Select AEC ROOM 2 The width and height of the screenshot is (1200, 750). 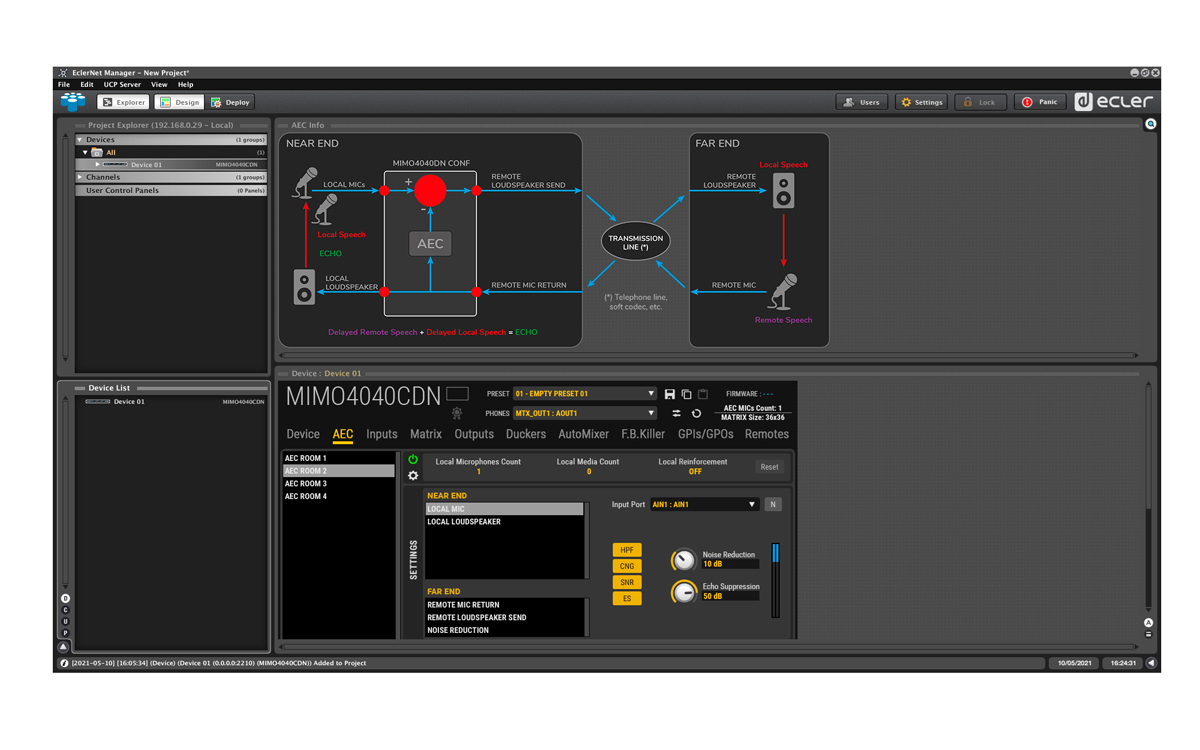point(339,470)
